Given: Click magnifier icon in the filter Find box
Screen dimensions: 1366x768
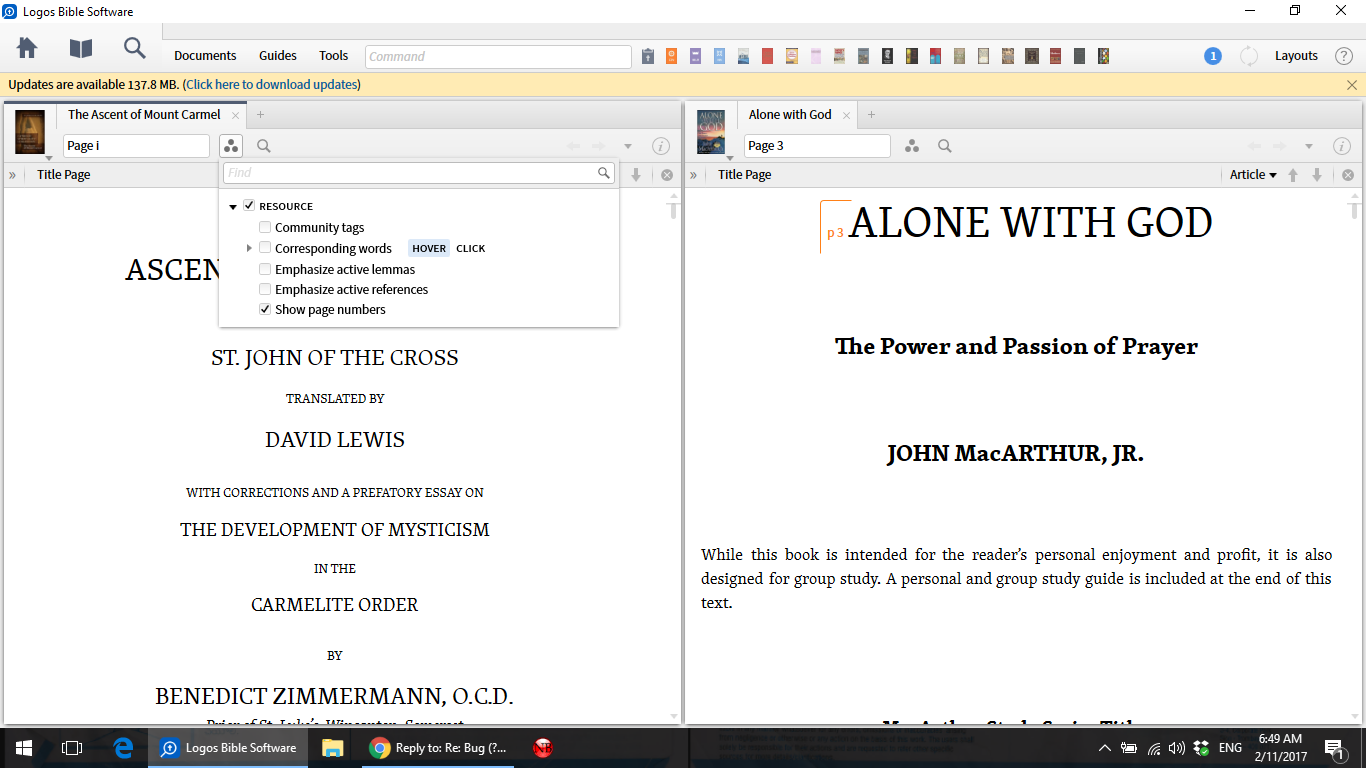Looking at the screenshot, I should click(604, 173).
